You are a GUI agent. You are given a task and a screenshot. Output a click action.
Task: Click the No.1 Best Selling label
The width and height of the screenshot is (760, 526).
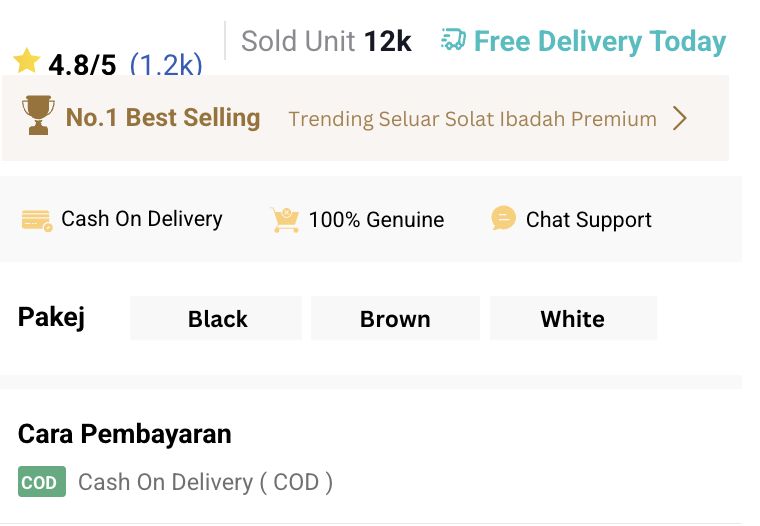click(x=162, y=118)
